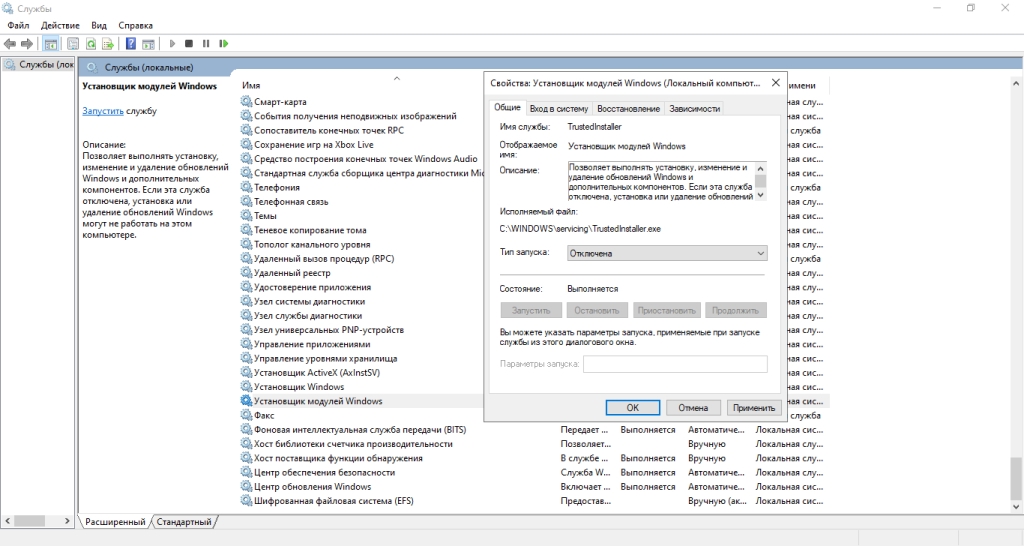The height and width of the screenshot is (546, 1024).
Task: Click the Back arrow in the toolbar
Action: coord(10,44)
